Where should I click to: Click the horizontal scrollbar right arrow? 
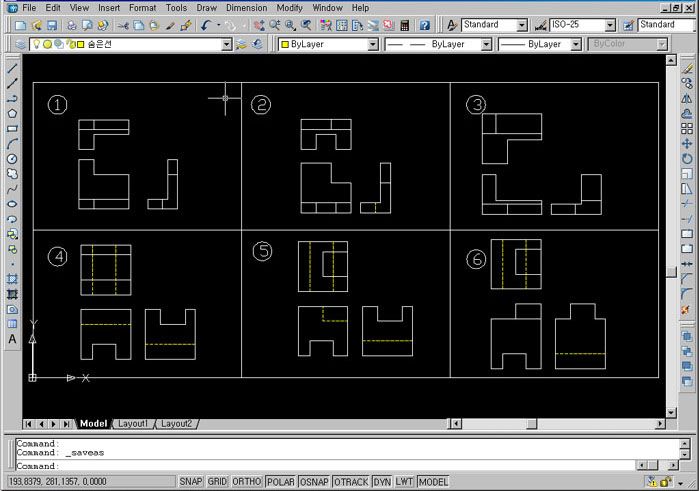(660, 424)
